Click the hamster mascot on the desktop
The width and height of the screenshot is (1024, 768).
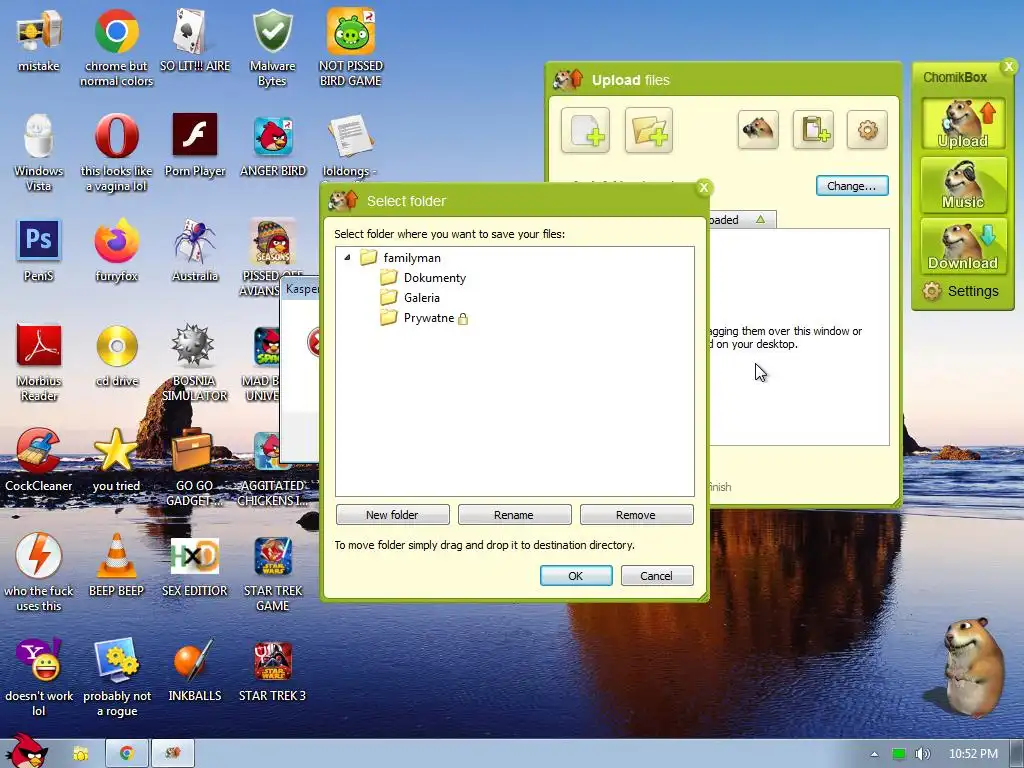(x=973, y=666)
